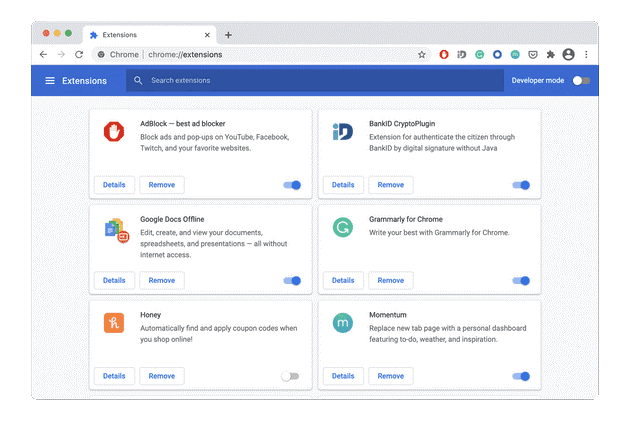Click the Grammarly toolbar icon
Viewport: 630px width, 441px height.
479,54
